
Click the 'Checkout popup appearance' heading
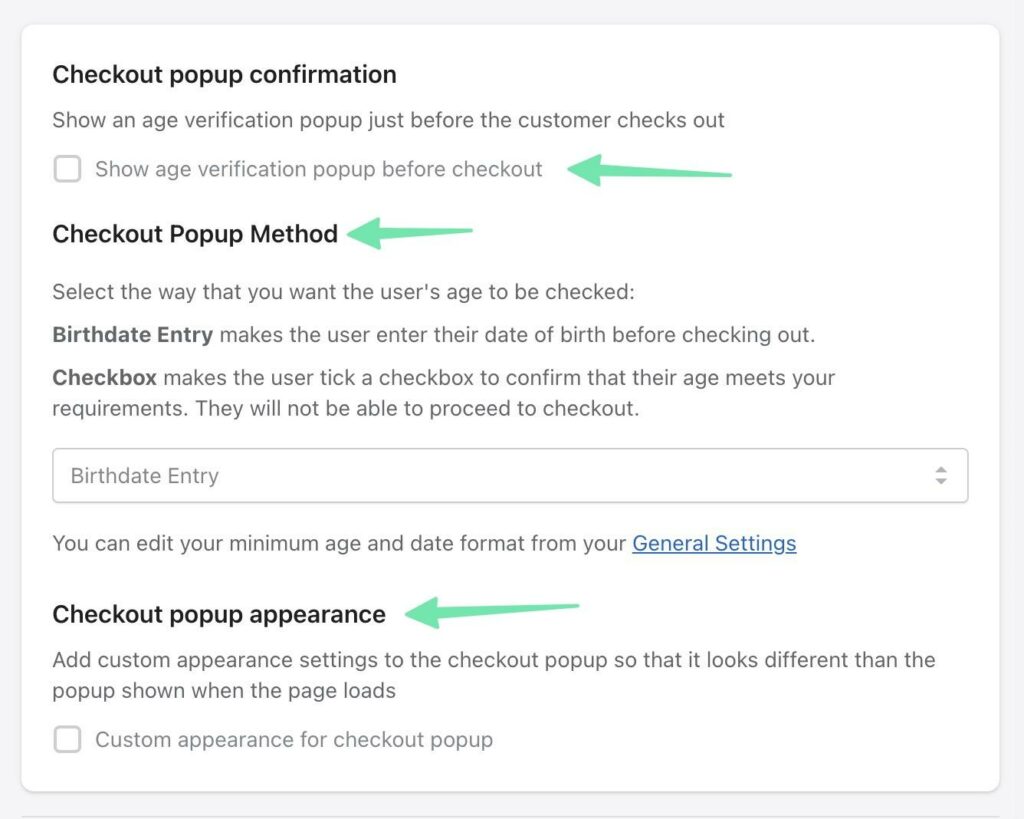pyautogui.click(x=218, y=614)
